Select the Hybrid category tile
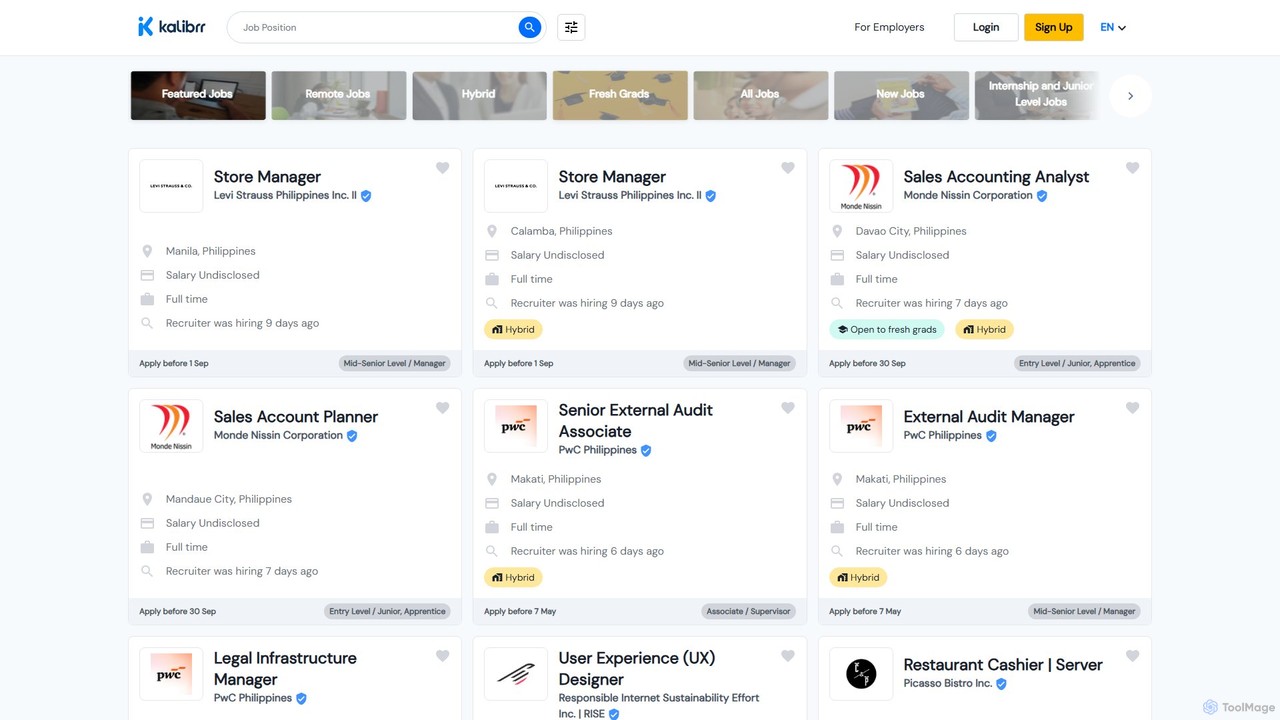Image resolution: width=1280 pixels, height=720 pixels. click(480, 95)
